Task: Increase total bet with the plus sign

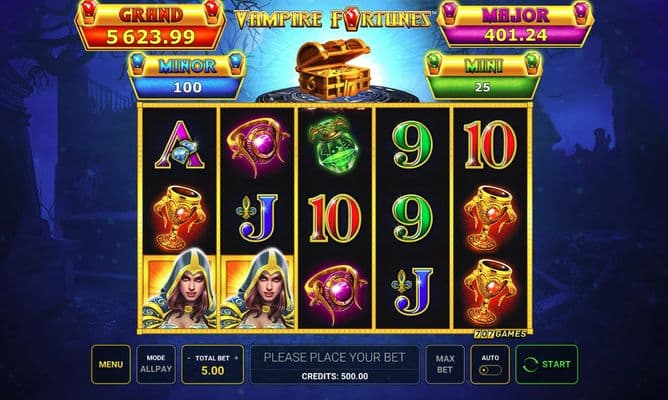Action: (x=236, y=358)
